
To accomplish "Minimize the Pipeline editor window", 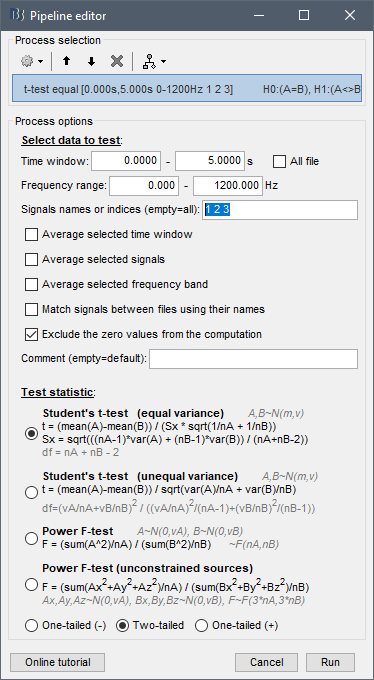I will (x=259, y=16).
